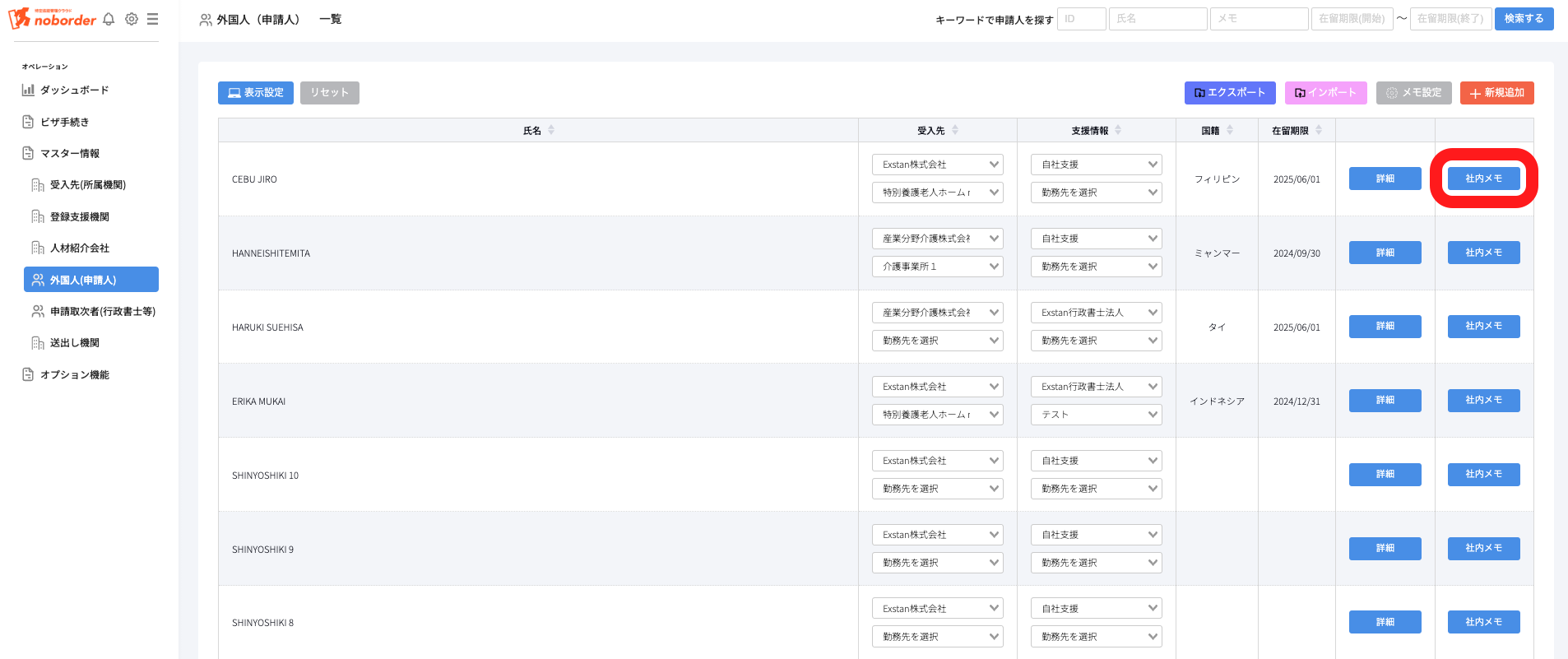1568x659 pixels.
Task: Click the notification bell icon
Action: (x=109, y=19)
